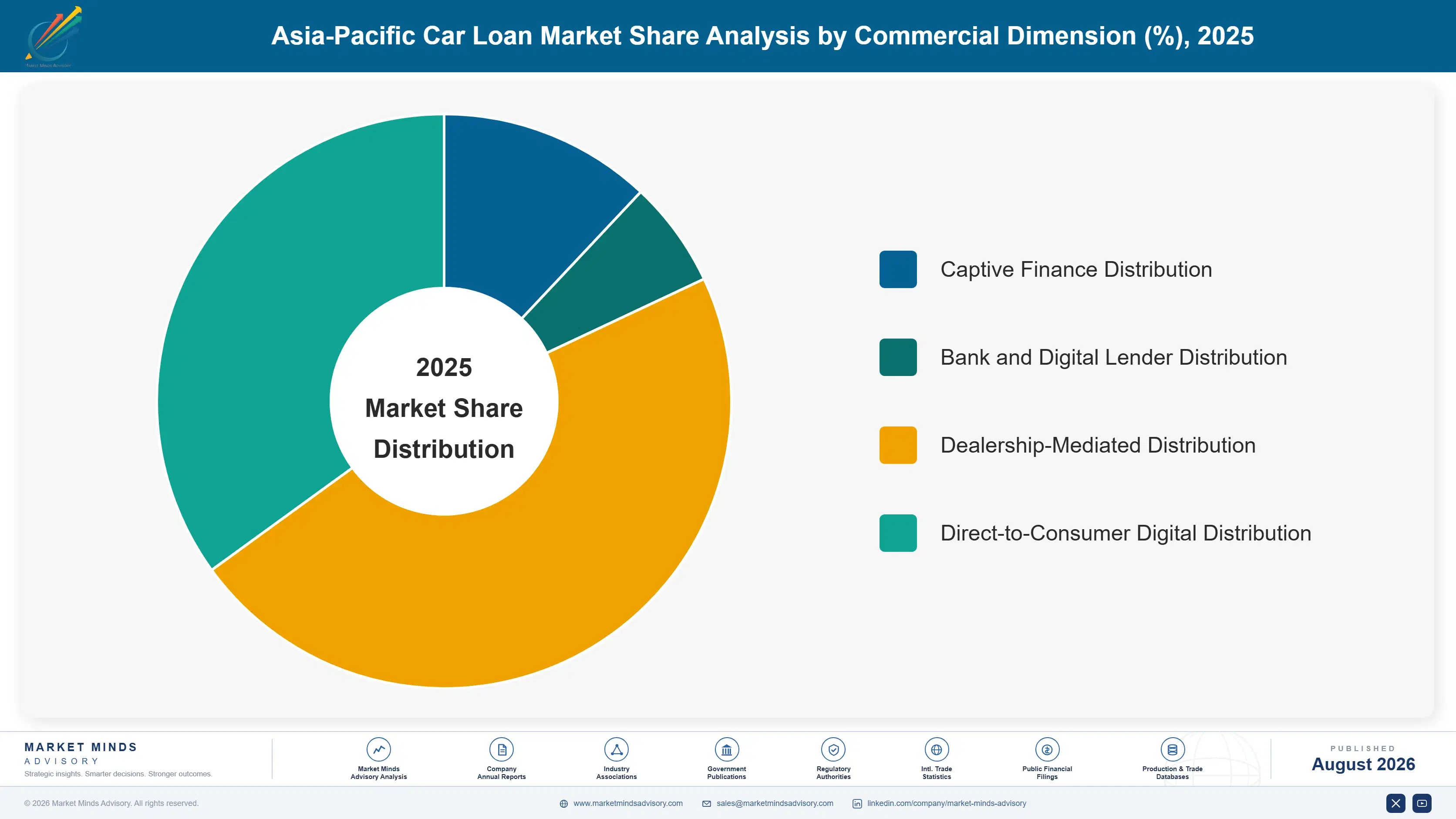Click the Bank and Digital Lender dark-green swatch

[897, 357]
